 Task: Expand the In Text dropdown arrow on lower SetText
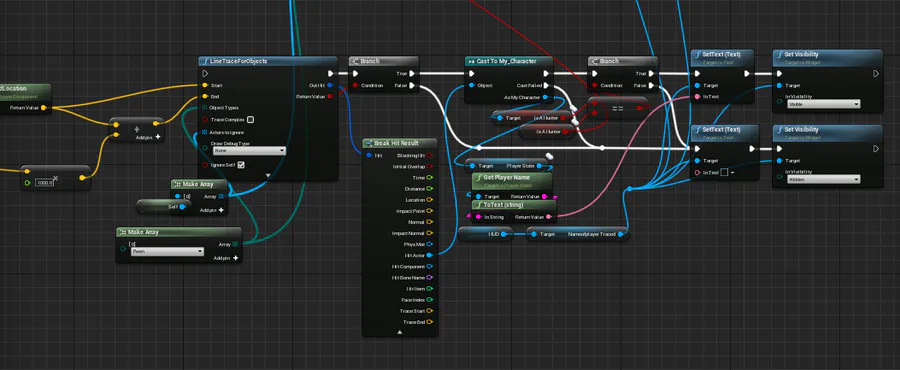(x=732, y=172)
